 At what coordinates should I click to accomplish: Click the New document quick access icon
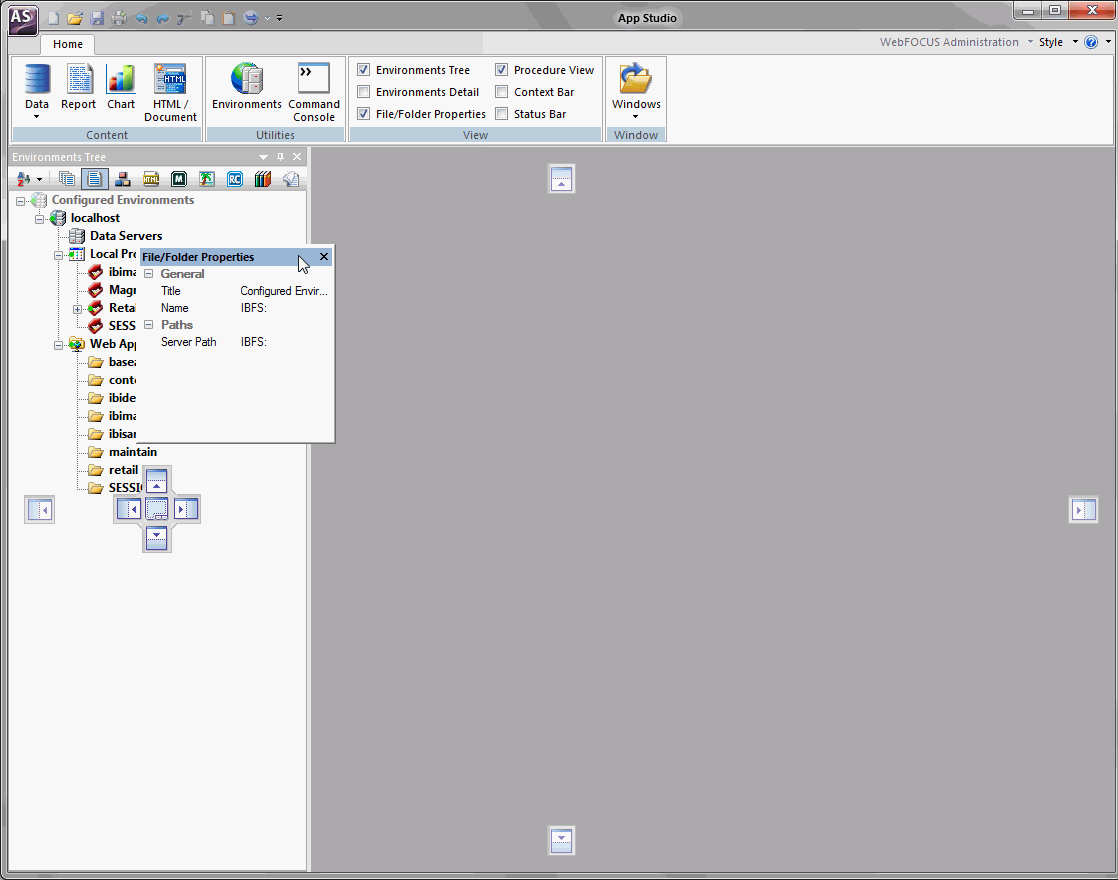(x=53, y=19)
